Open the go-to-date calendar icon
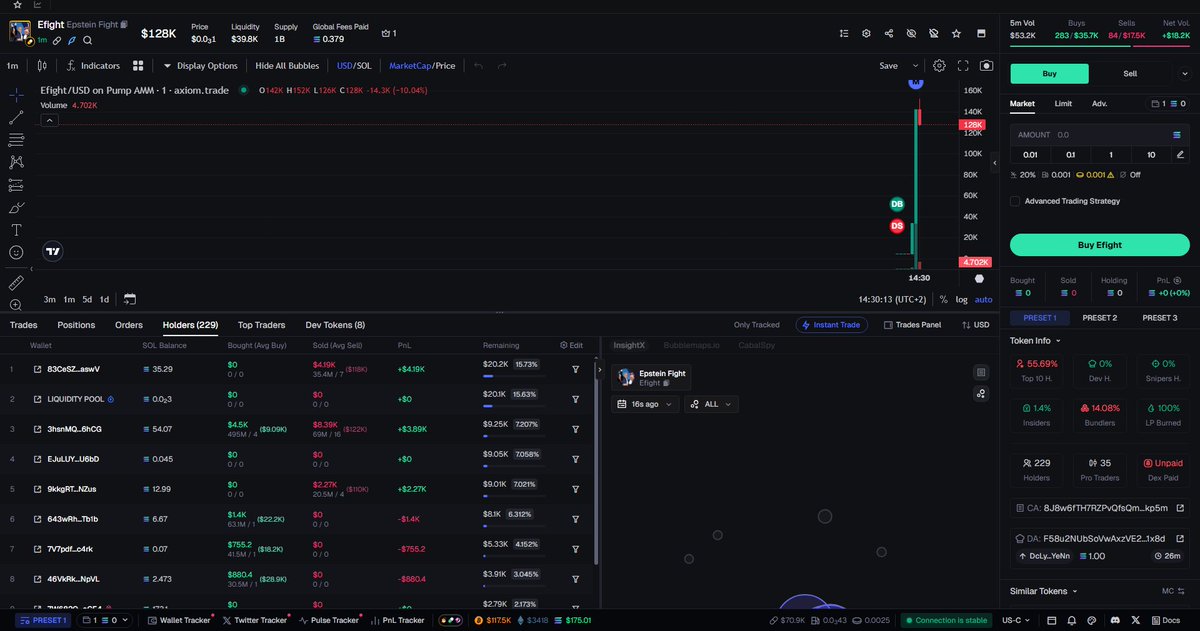The width and height of the screenshot is (1200, 631). pyautogui.click(x=130, y=299)
